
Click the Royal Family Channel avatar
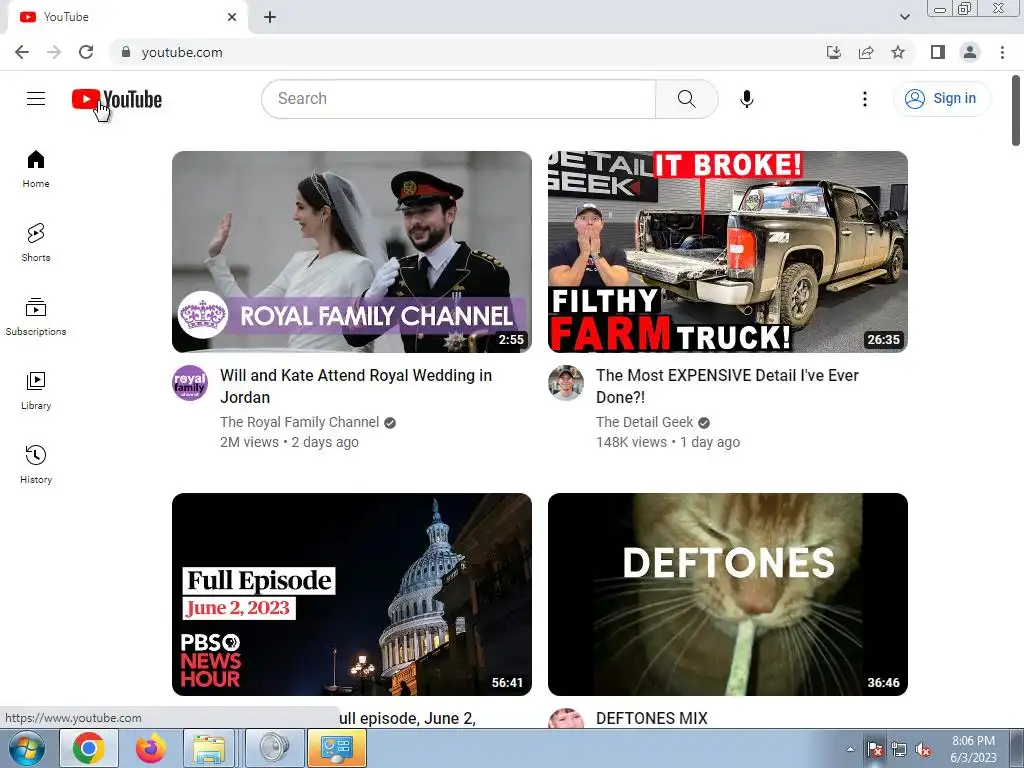[190, 383]
